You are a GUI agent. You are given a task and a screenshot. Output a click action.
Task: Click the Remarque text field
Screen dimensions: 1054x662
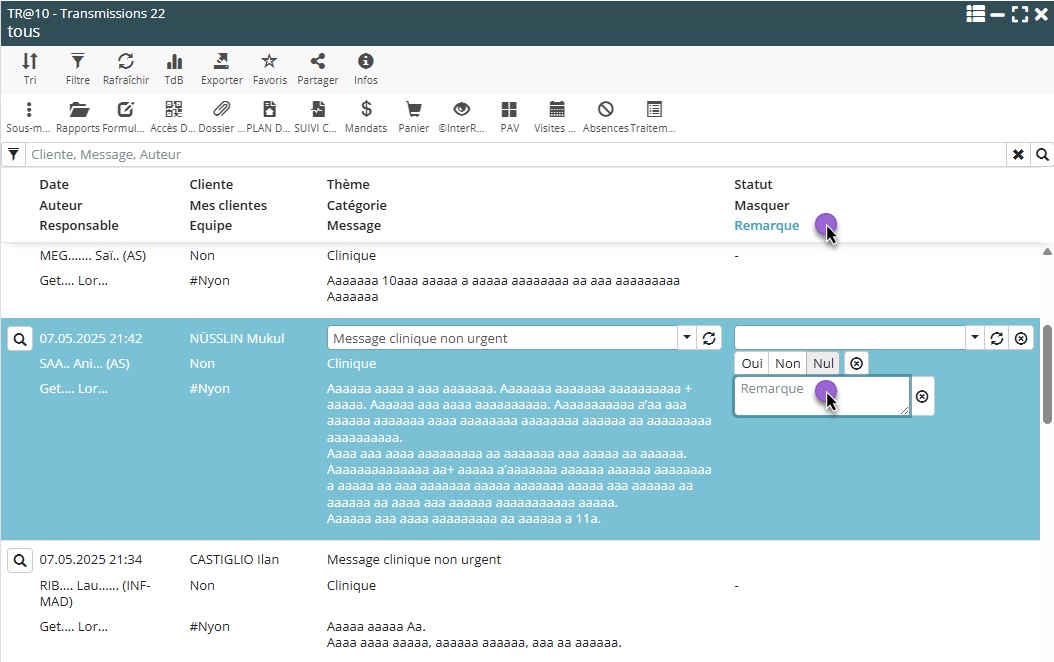click(x=821, y=396)
